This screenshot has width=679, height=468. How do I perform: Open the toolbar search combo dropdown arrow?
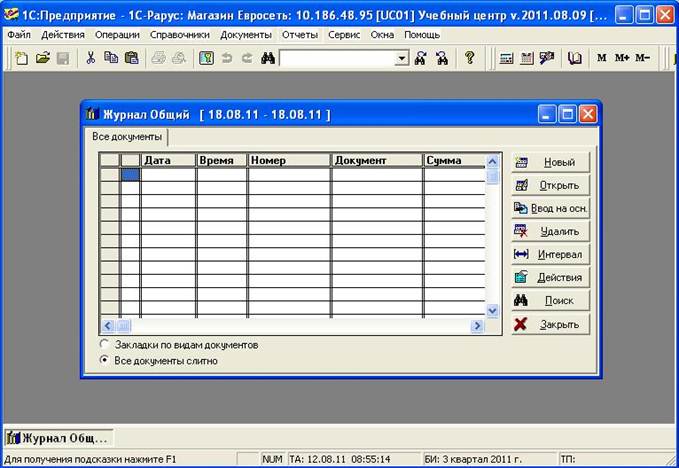pos(402,58)
